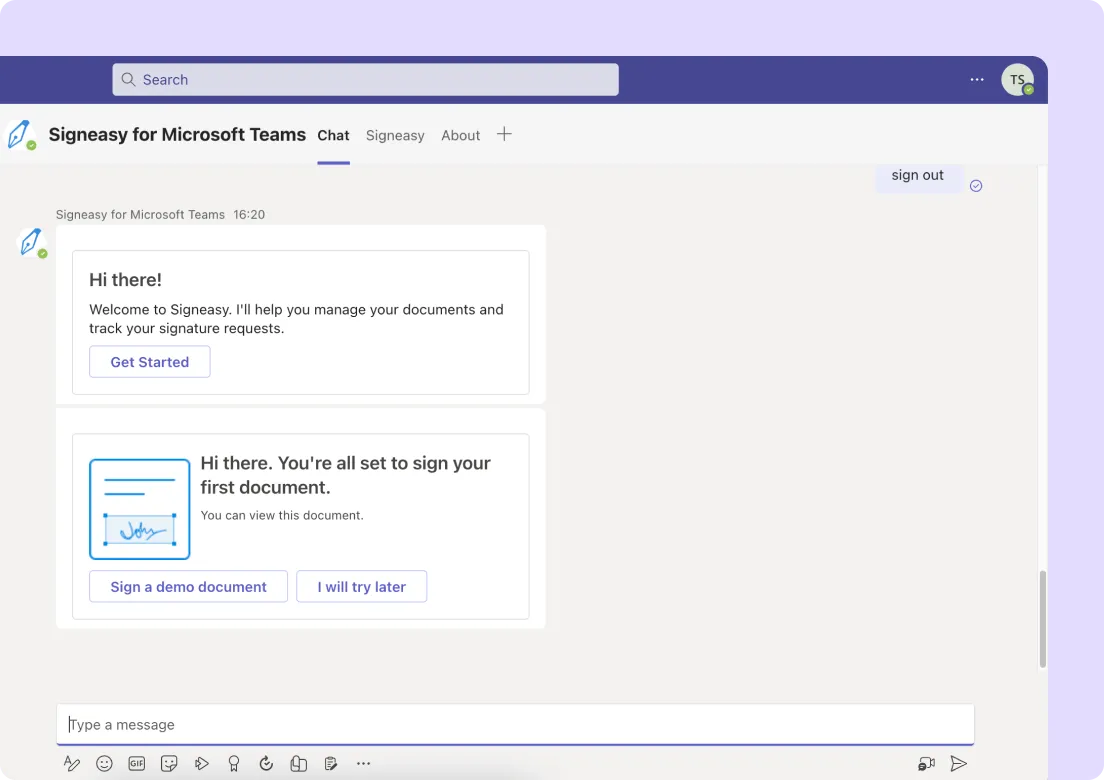Screen dimensions: 1104x780
Task: Send praise using the praise icon
Action: click(234, 763)
